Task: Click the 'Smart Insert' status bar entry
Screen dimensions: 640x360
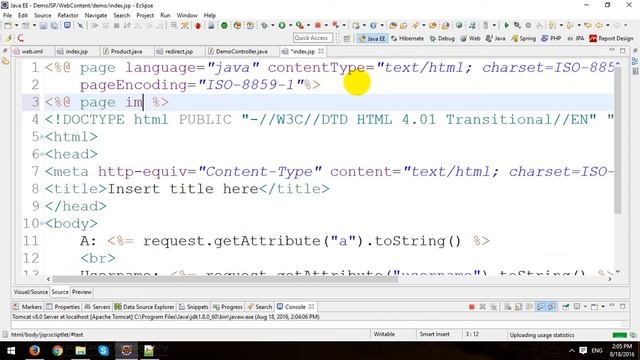Action: [434, 334]
